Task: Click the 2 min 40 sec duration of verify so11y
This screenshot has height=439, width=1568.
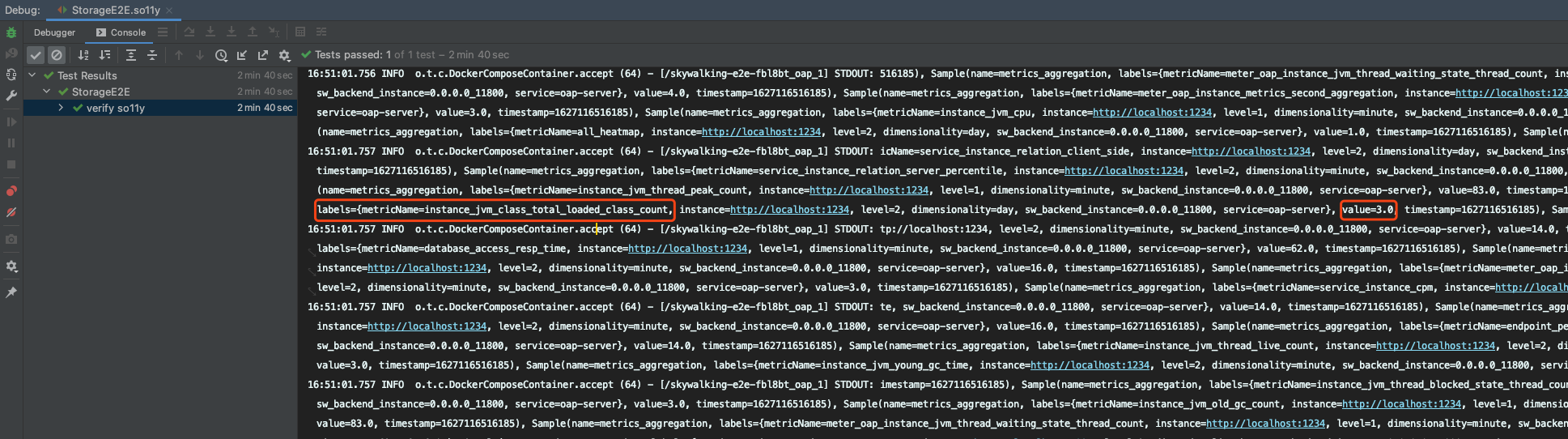Action: [x=265, y=108]
